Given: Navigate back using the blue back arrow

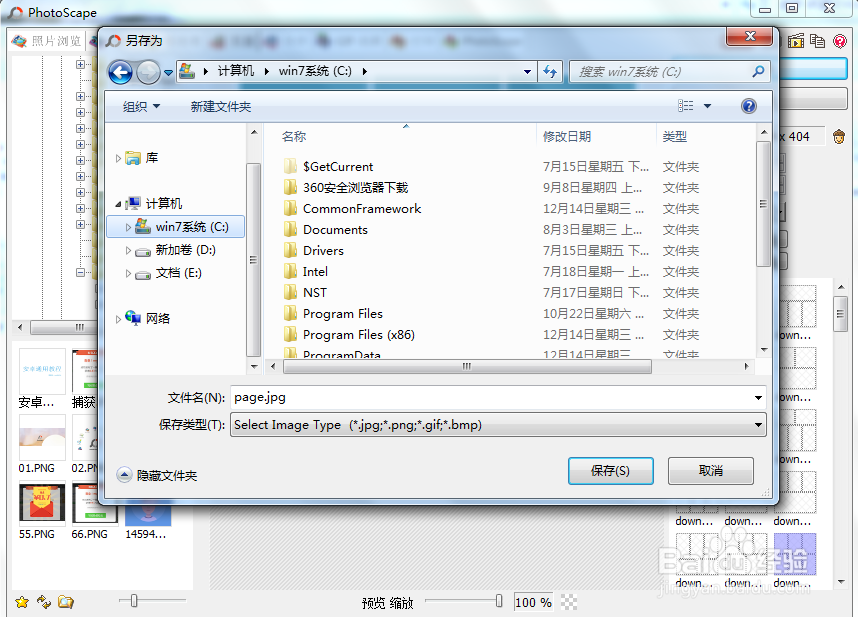Looking at the screenshot, I should 120,71.
